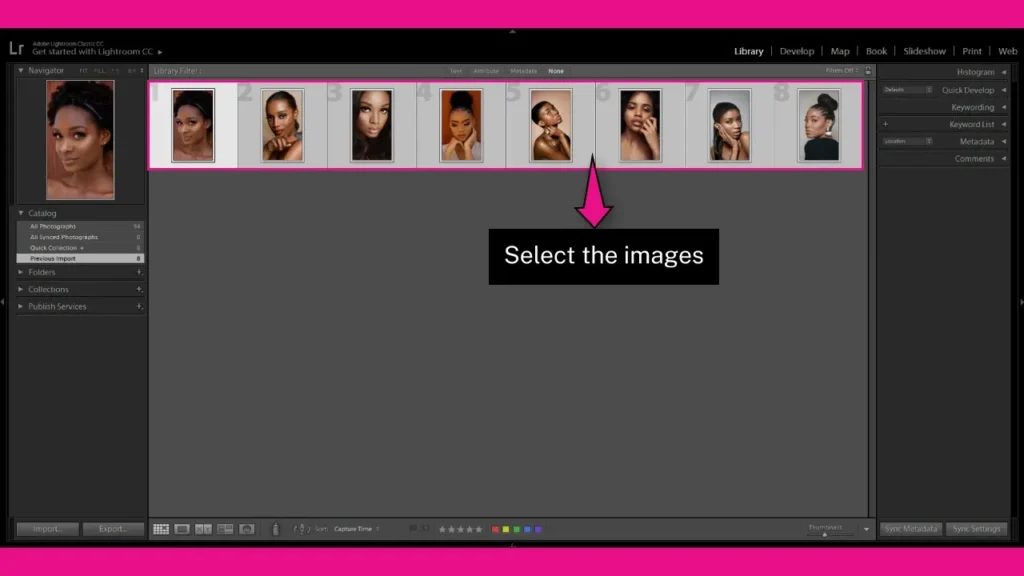The image size is (1024, 576).
Task: Open the Slideshow module
Action: (x=924, y=51)
